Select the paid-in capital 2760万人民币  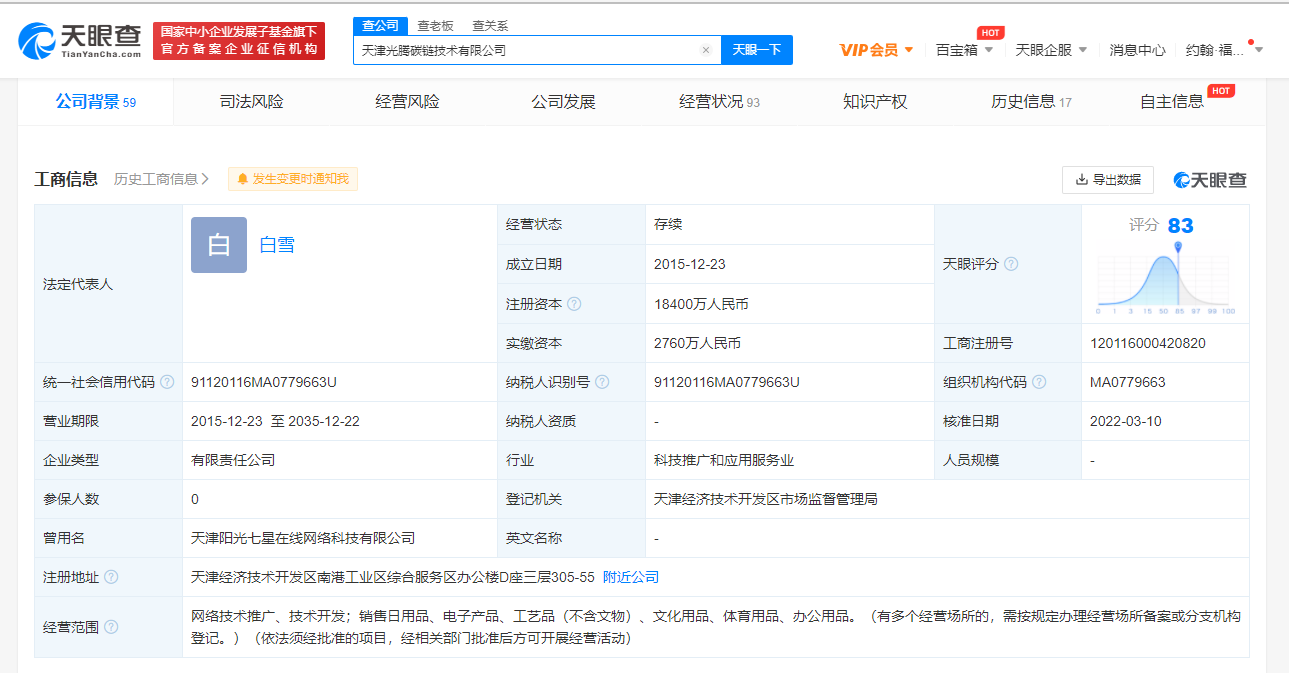click(697, 343)
